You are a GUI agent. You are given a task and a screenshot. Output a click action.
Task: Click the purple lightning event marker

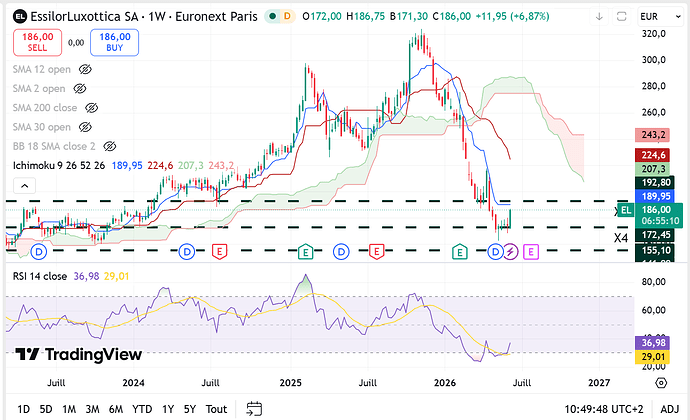510,252
